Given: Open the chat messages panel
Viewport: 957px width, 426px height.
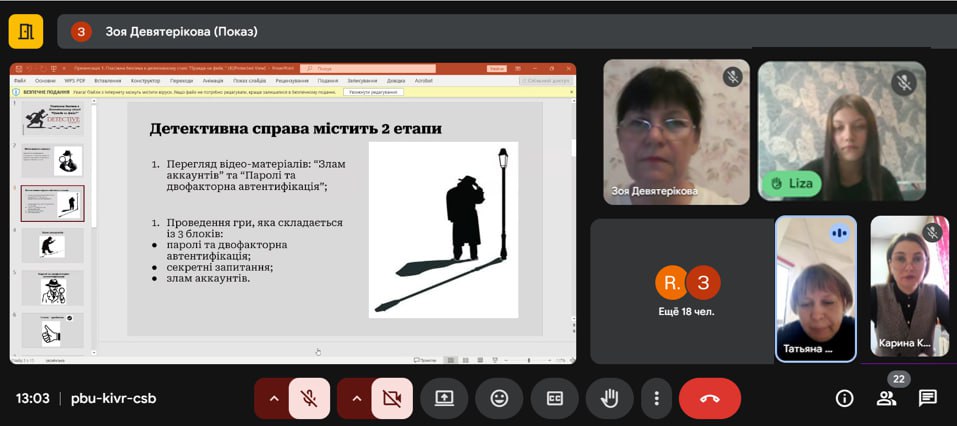Looking at the screenshot, I should 928,398.
